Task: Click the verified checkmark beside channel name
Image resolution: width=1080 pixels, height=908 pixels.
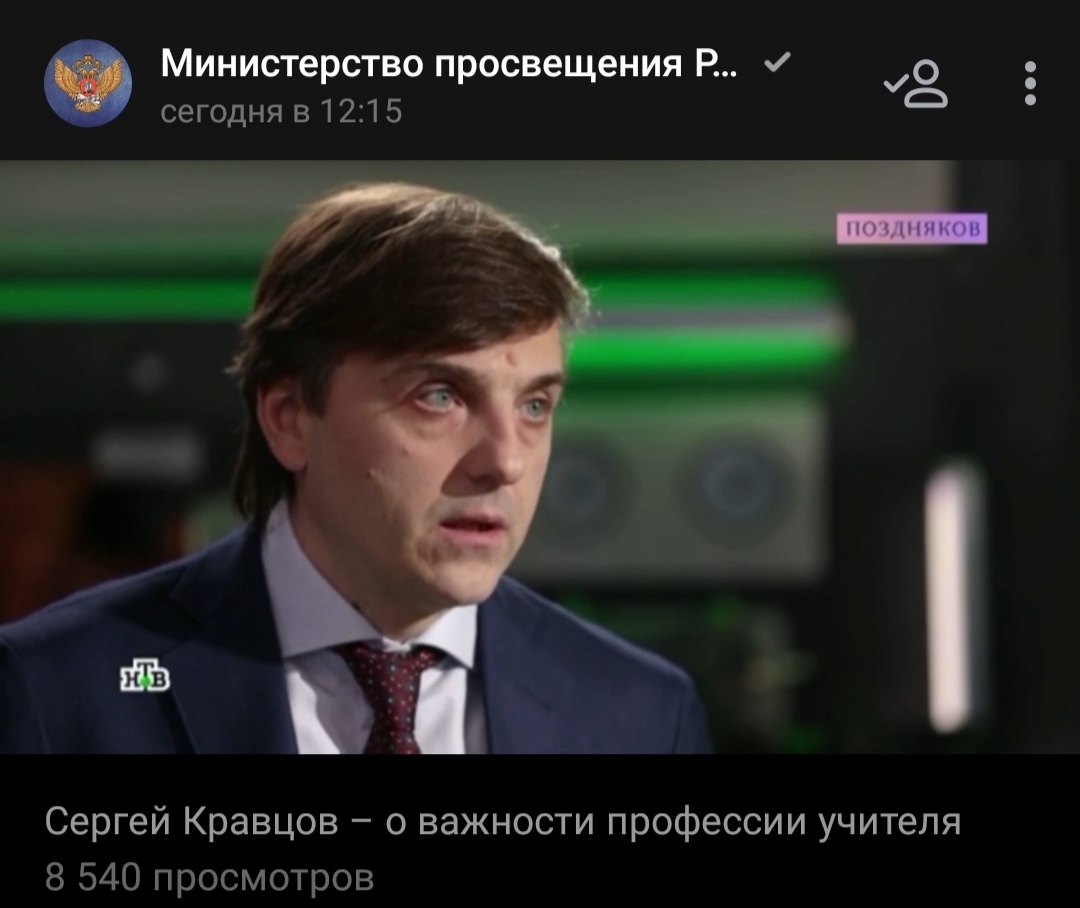Action: point(778,63)
